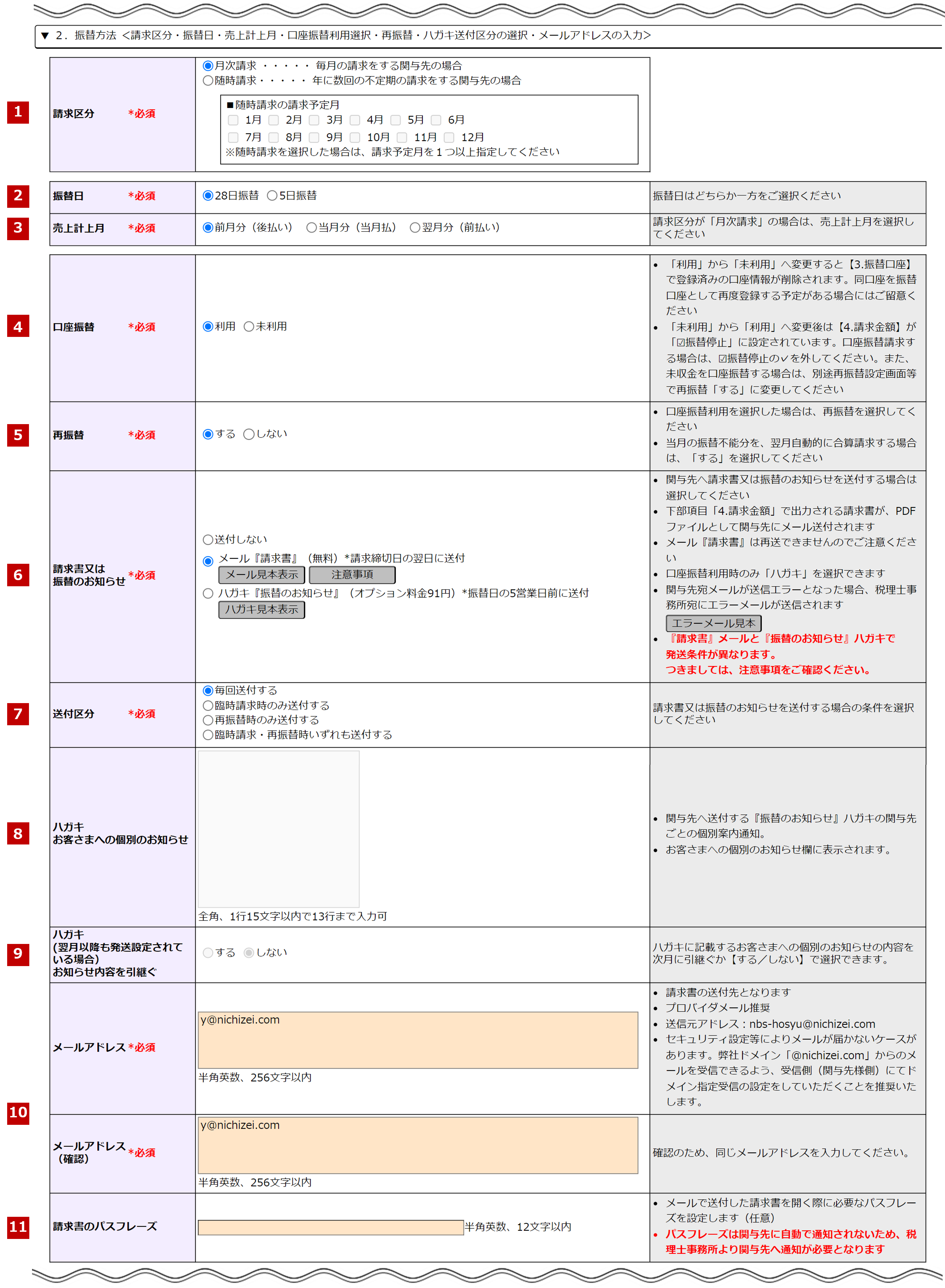The width and height of the screenshot is (945, 1288).
Task: Select 5日振替 radio option
Action: pyautogui.click(x=272, y=196)
